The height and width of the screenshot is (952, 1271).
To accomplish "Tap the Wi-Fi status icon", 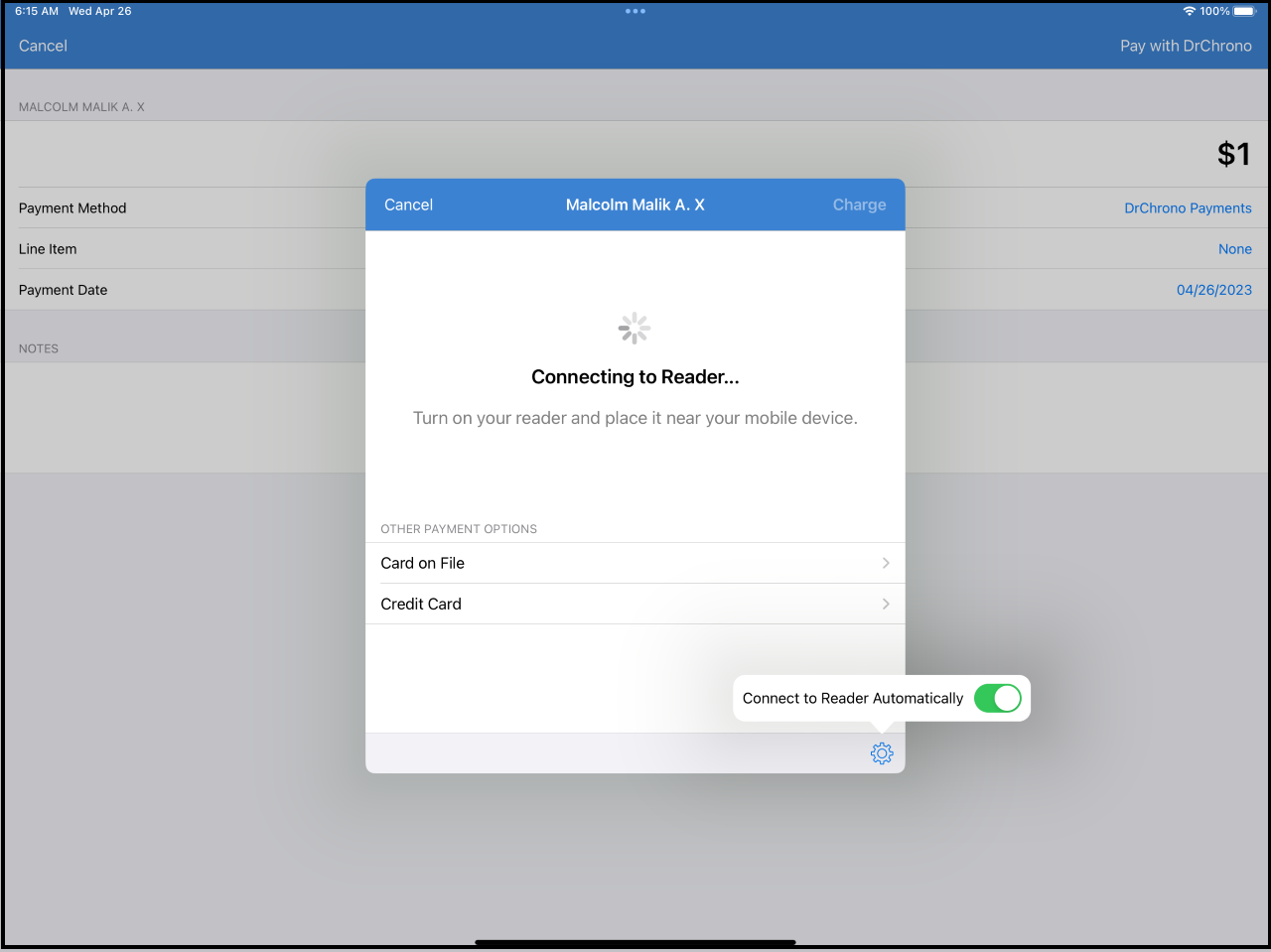I will (1189, 11).
